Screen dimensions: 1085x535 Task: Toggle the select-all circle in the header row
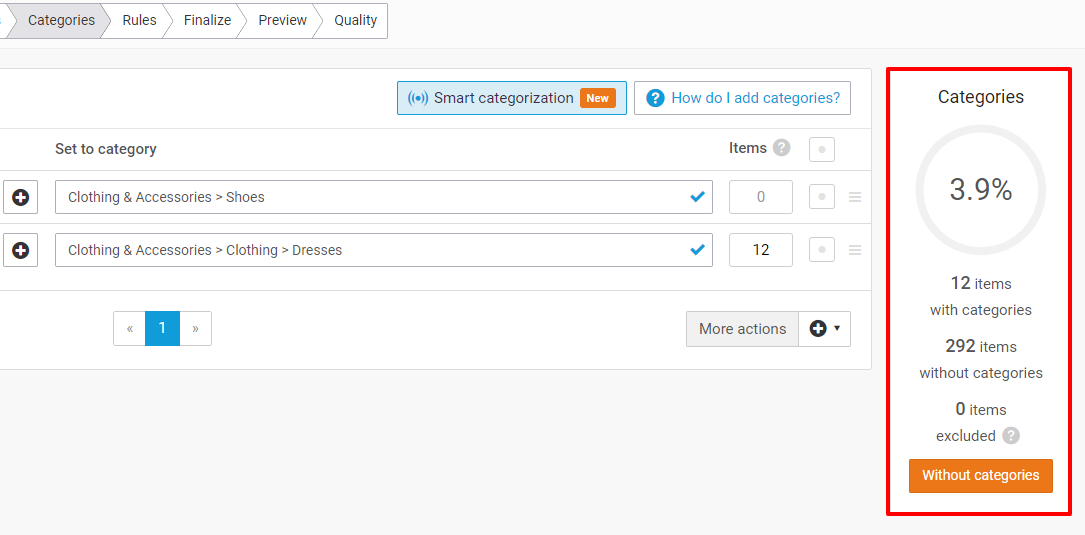[x=822, y=149]
